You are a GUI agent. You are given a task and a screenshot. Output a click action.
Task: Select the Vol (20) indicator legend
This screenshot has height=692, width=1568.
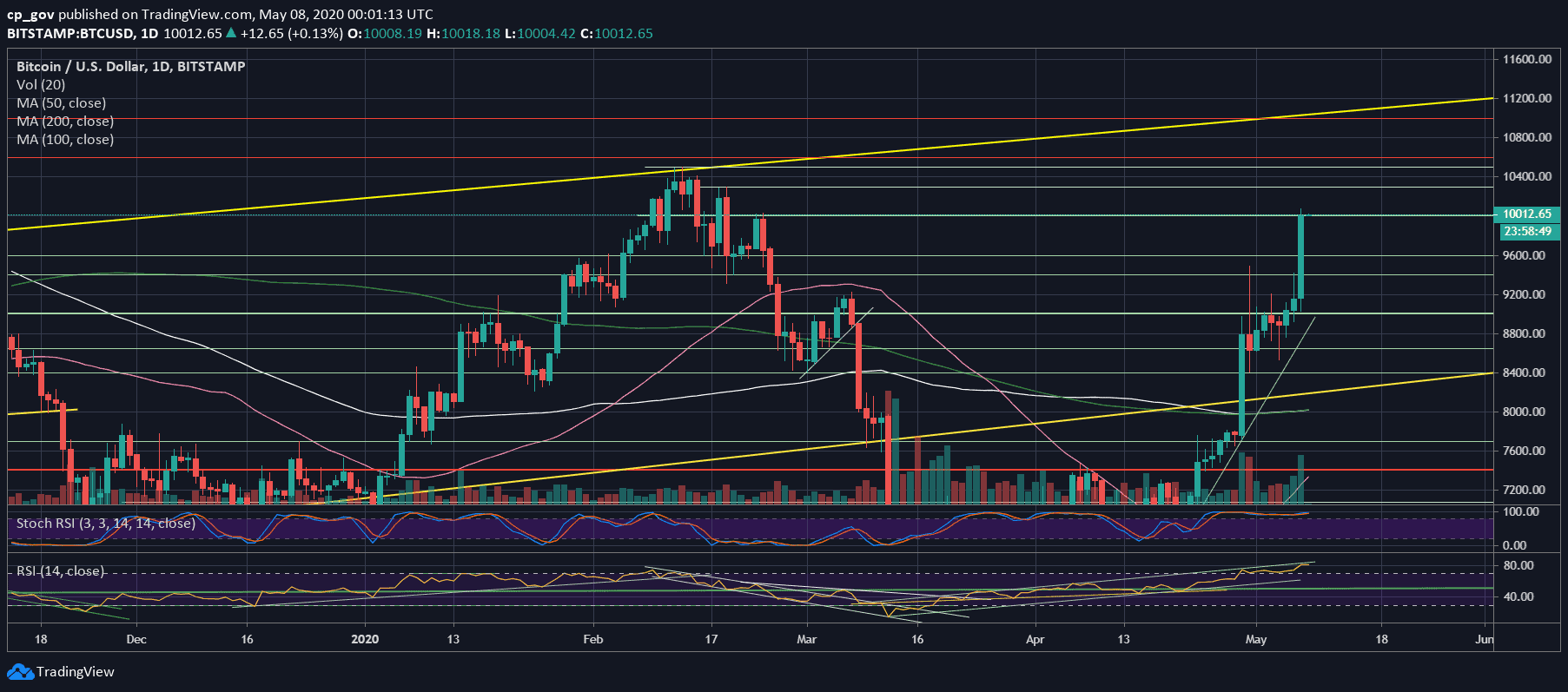click(x=41, y=84)
